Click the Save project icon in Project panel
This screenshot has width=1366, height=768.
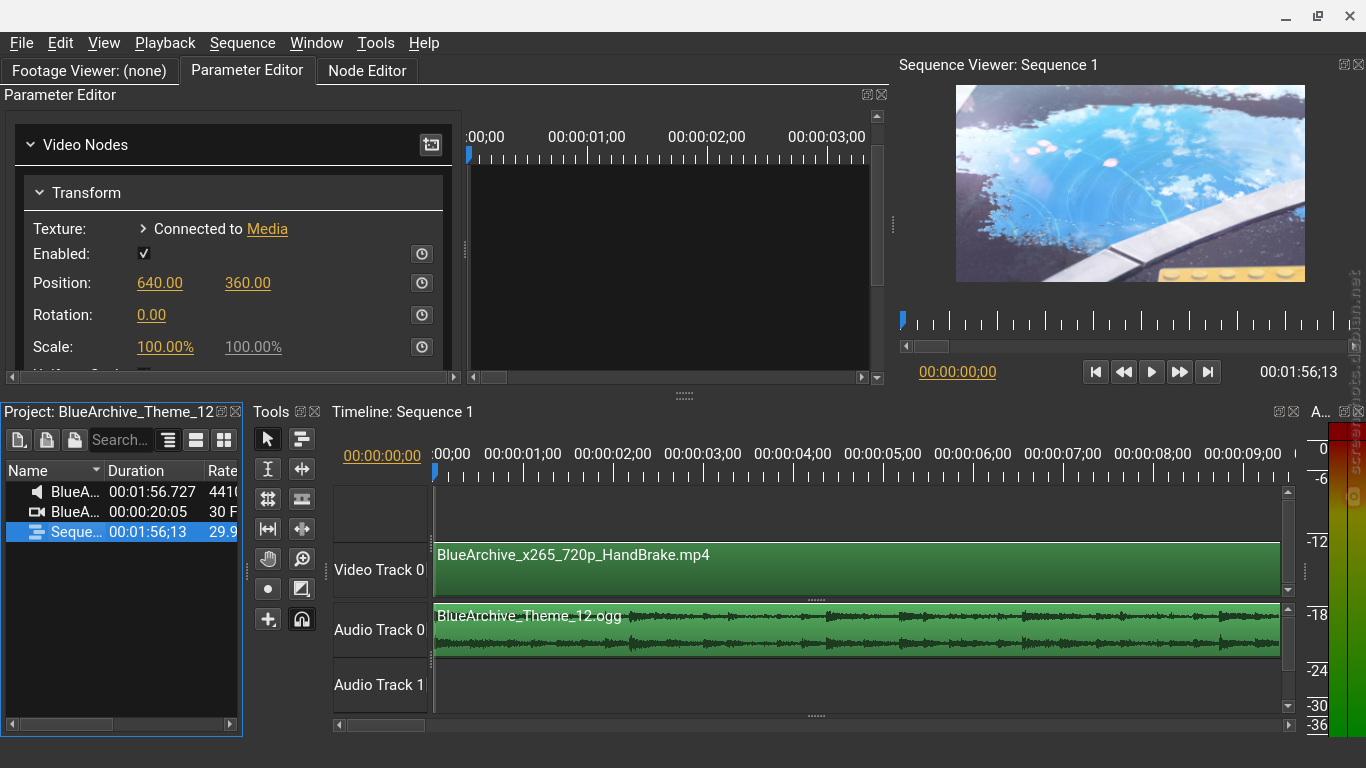coord(74,440)
